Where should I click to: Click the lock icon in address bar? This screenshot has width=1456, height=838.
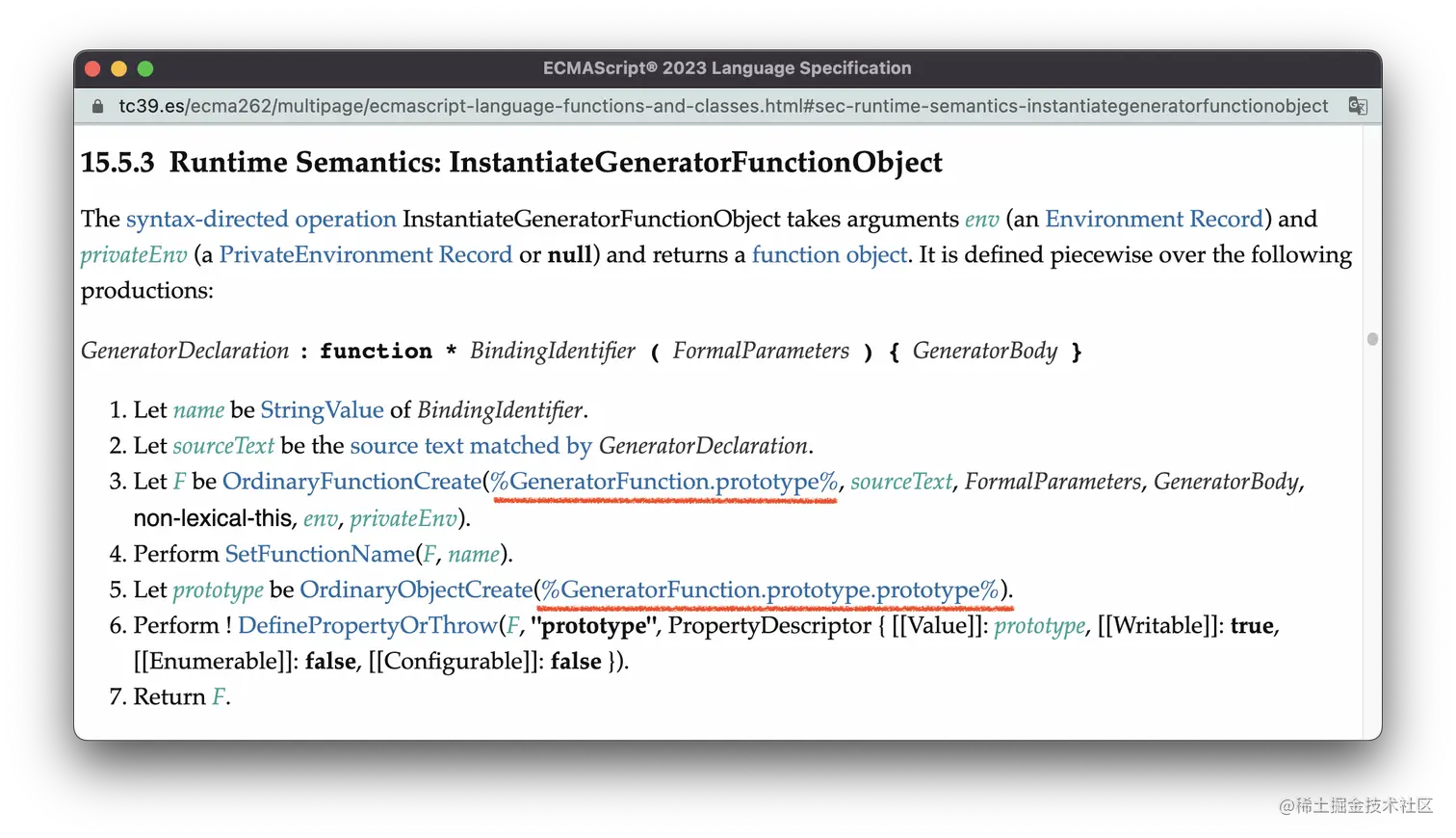coord(97,107)
